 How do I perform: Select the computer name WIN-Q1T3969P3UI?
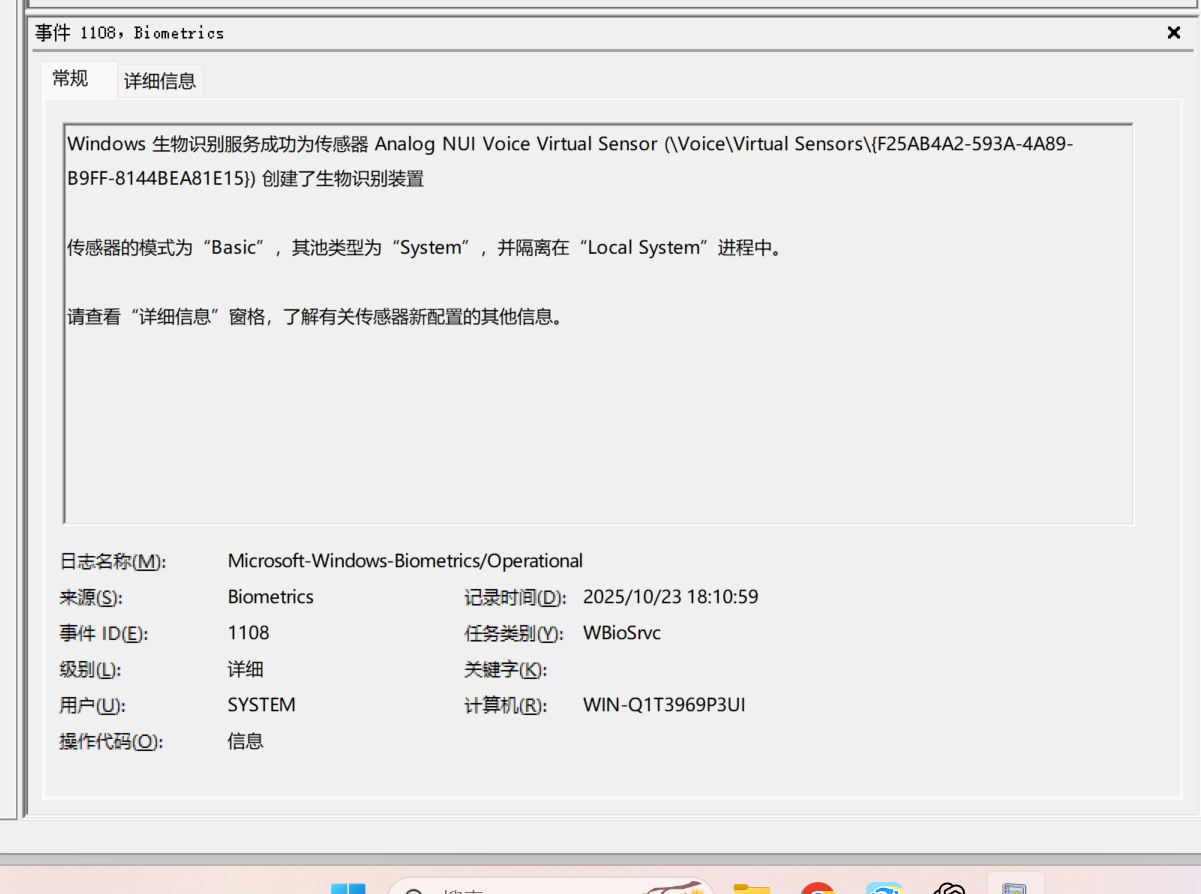pyautogui.click(x=664, y=705)
